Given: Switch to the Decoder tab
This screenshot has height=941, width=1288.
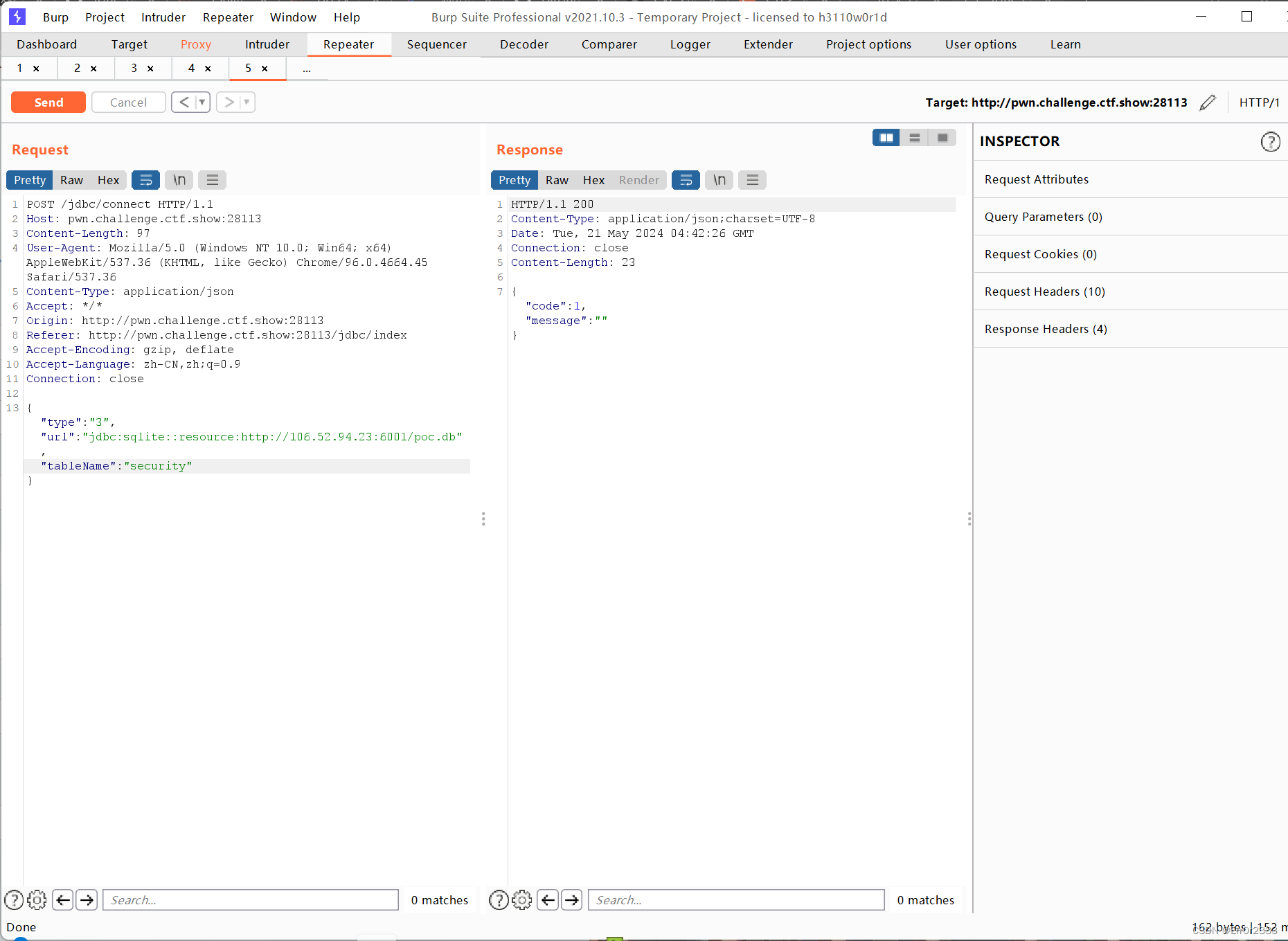Looking at the screenshot, I should coord(524,44).
